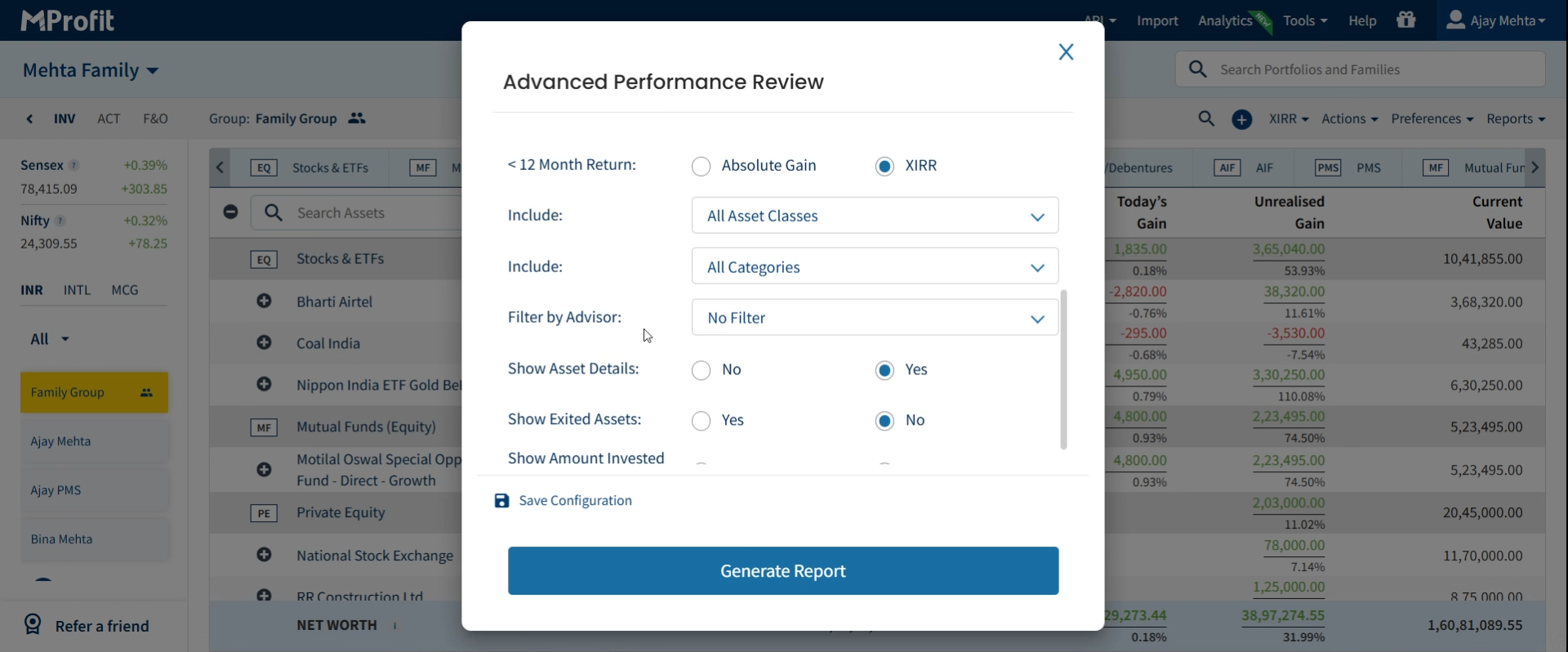This screenshot has height=652, width=1568.
Task: Expand the Bharti Airtel row
Action: (264, 301)
